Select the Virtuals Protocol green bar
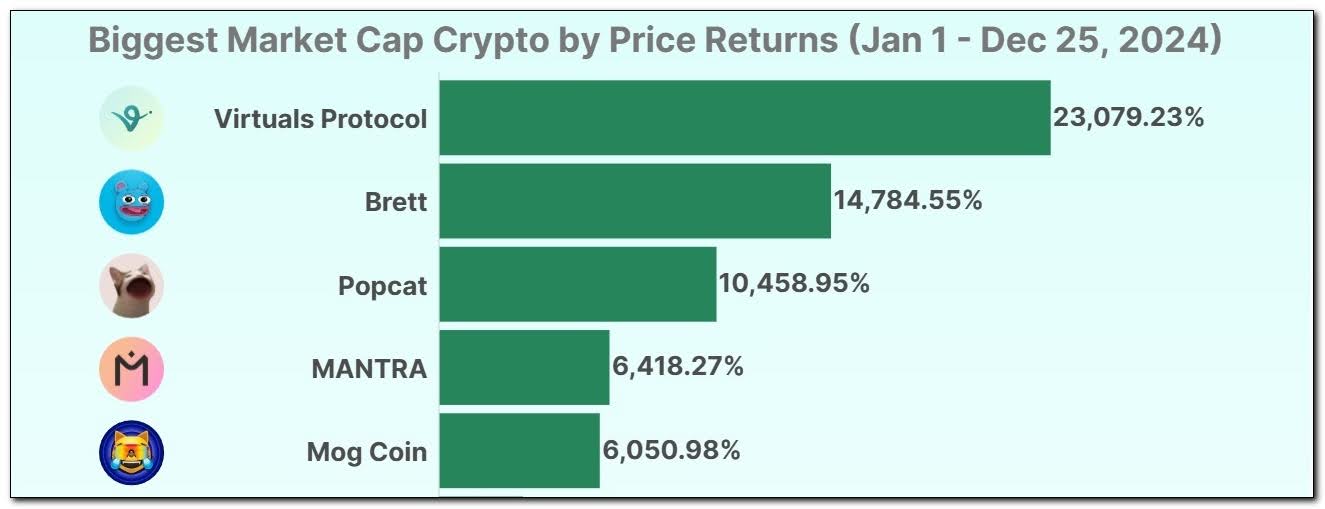The height and width of the screenshot is (509, 1325). pyautogui.click(x=744, y=118)
